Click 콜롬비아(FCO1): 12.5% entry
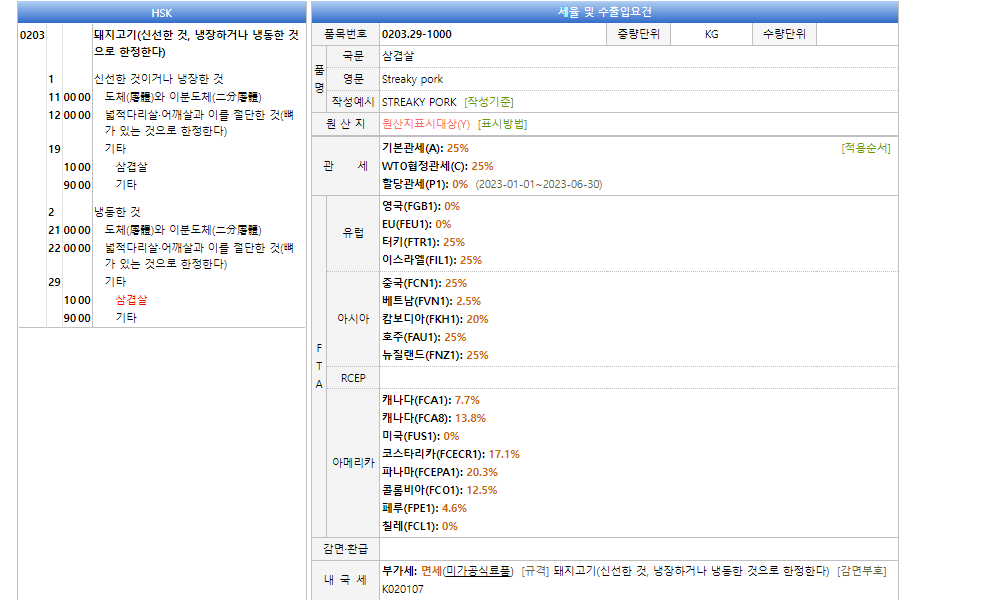 point(439,491)
